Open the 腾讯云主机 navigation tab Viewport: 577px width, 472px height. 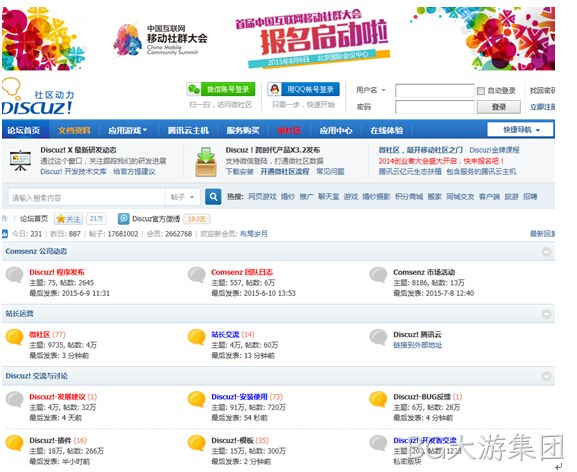(188, 130)
